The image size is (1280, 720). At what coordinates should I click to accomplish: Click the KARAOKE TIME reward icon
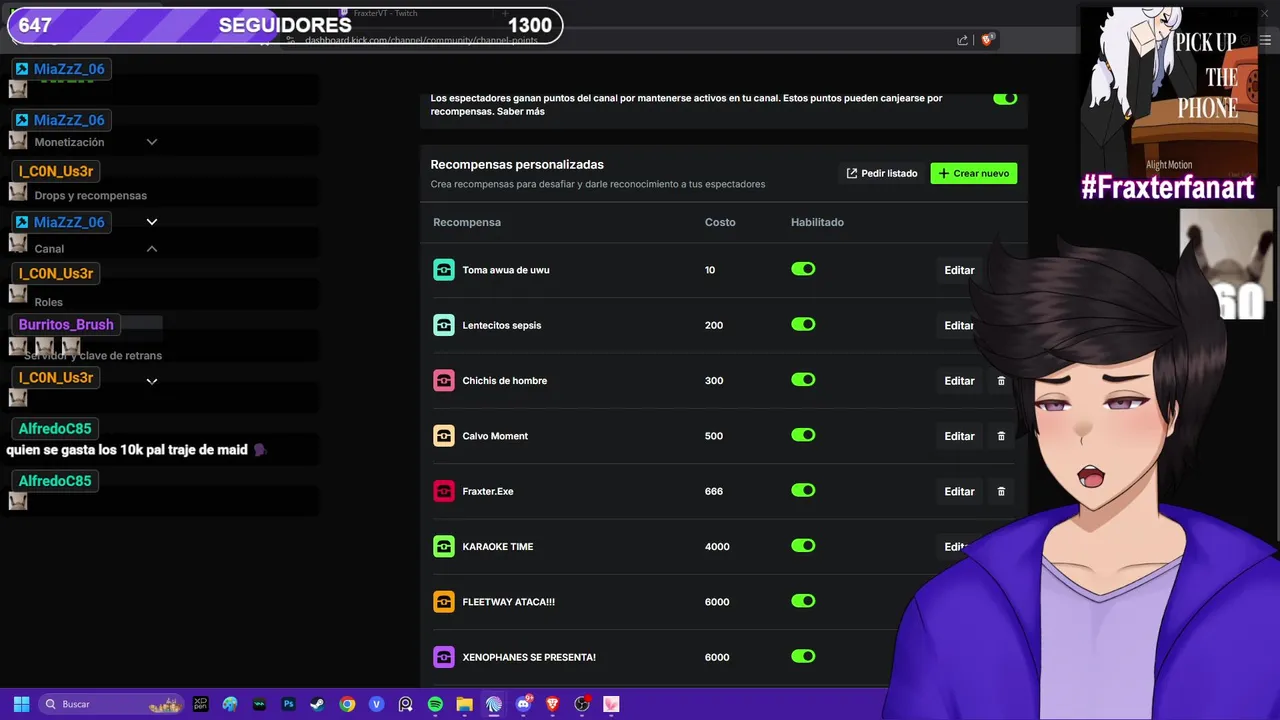444,547
